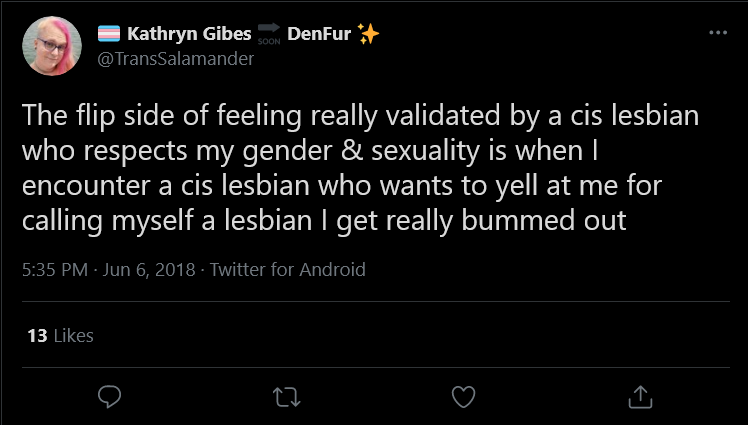The height and width of the screenshot is (425, 748).
Task: Click the DenFur text in display name
Action: [319, 34]
